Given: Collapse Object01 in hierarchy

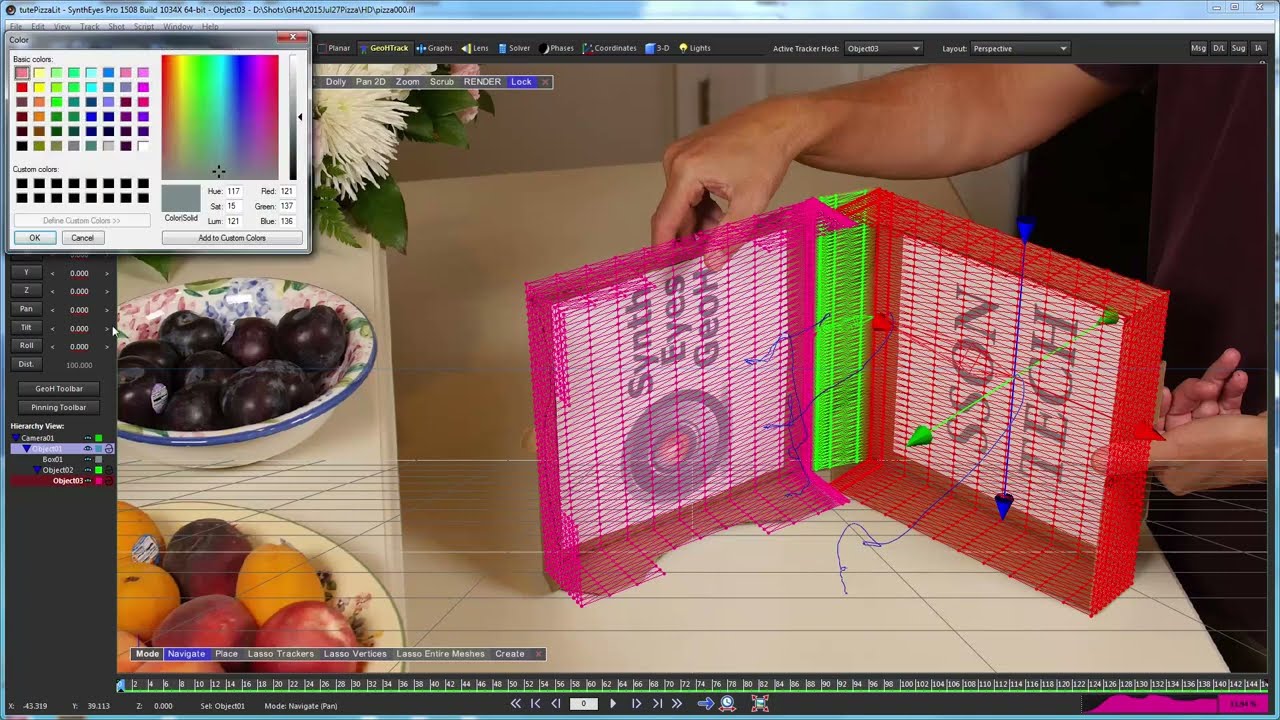Looking at the screenshot, I should click(27, 449).
